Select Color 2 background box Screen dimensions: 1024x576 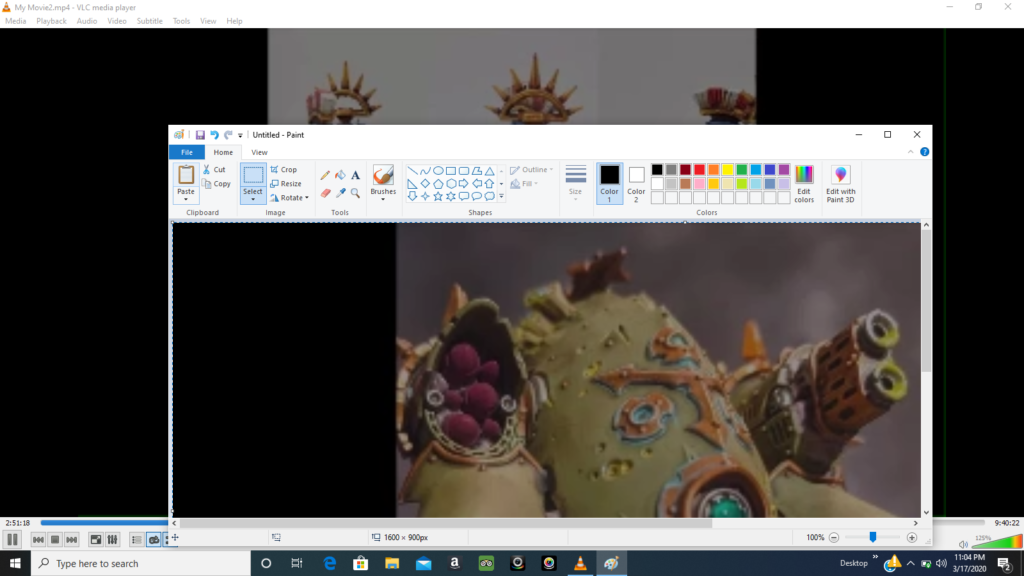tap(636, 183)
